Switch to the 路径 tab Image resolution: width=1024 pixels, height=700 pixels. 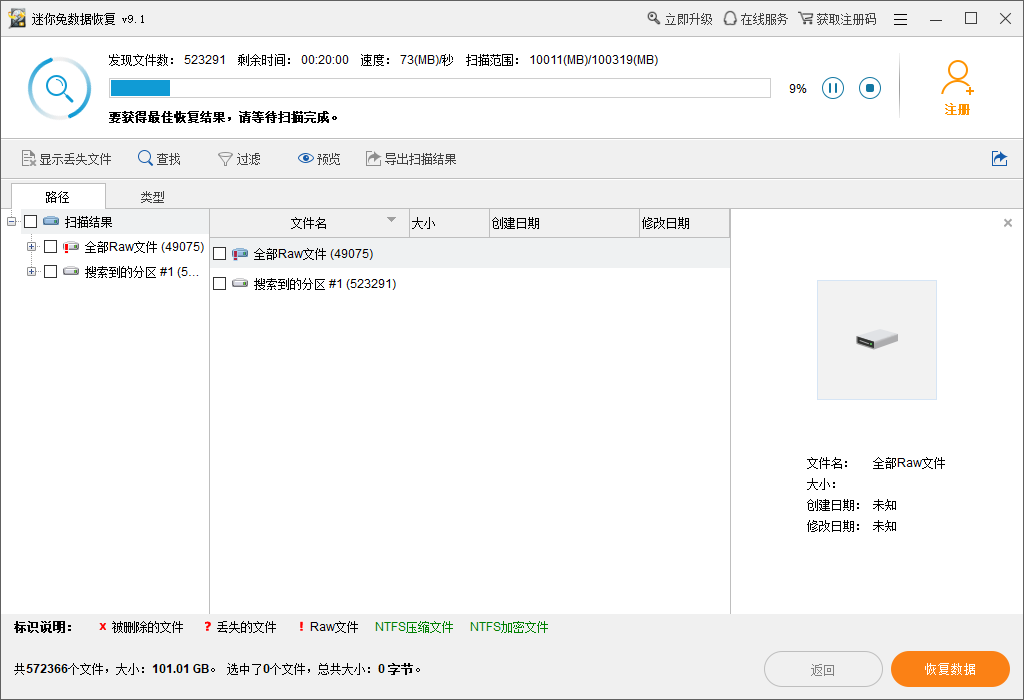pos(58,197)
